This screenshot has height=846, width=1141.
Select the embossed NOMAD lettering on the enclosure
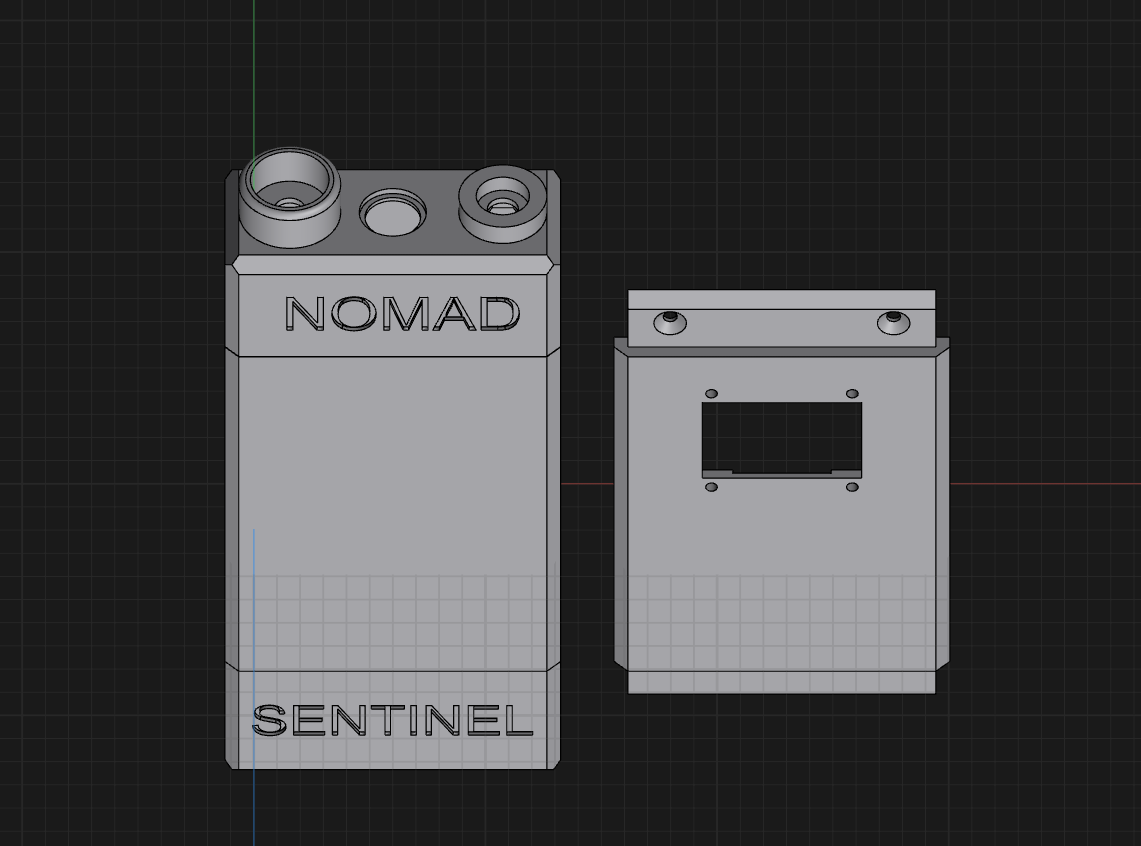402,314
